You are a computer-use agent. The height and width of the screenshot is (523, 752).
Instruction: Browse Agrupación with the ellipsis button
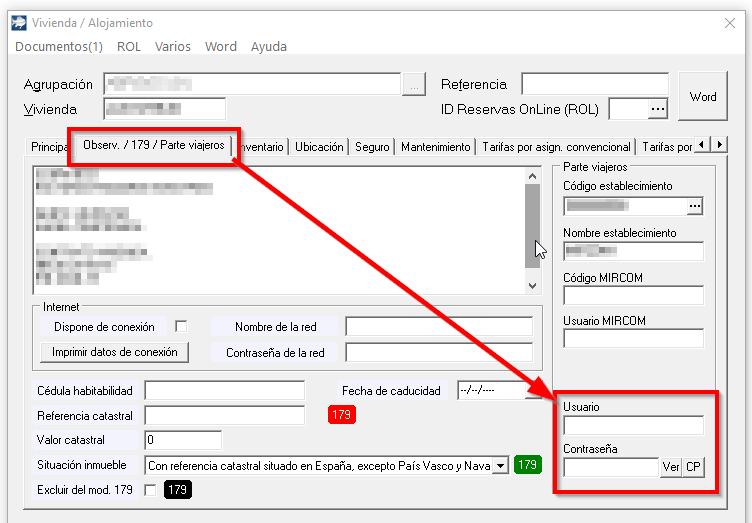pos(414,85)
